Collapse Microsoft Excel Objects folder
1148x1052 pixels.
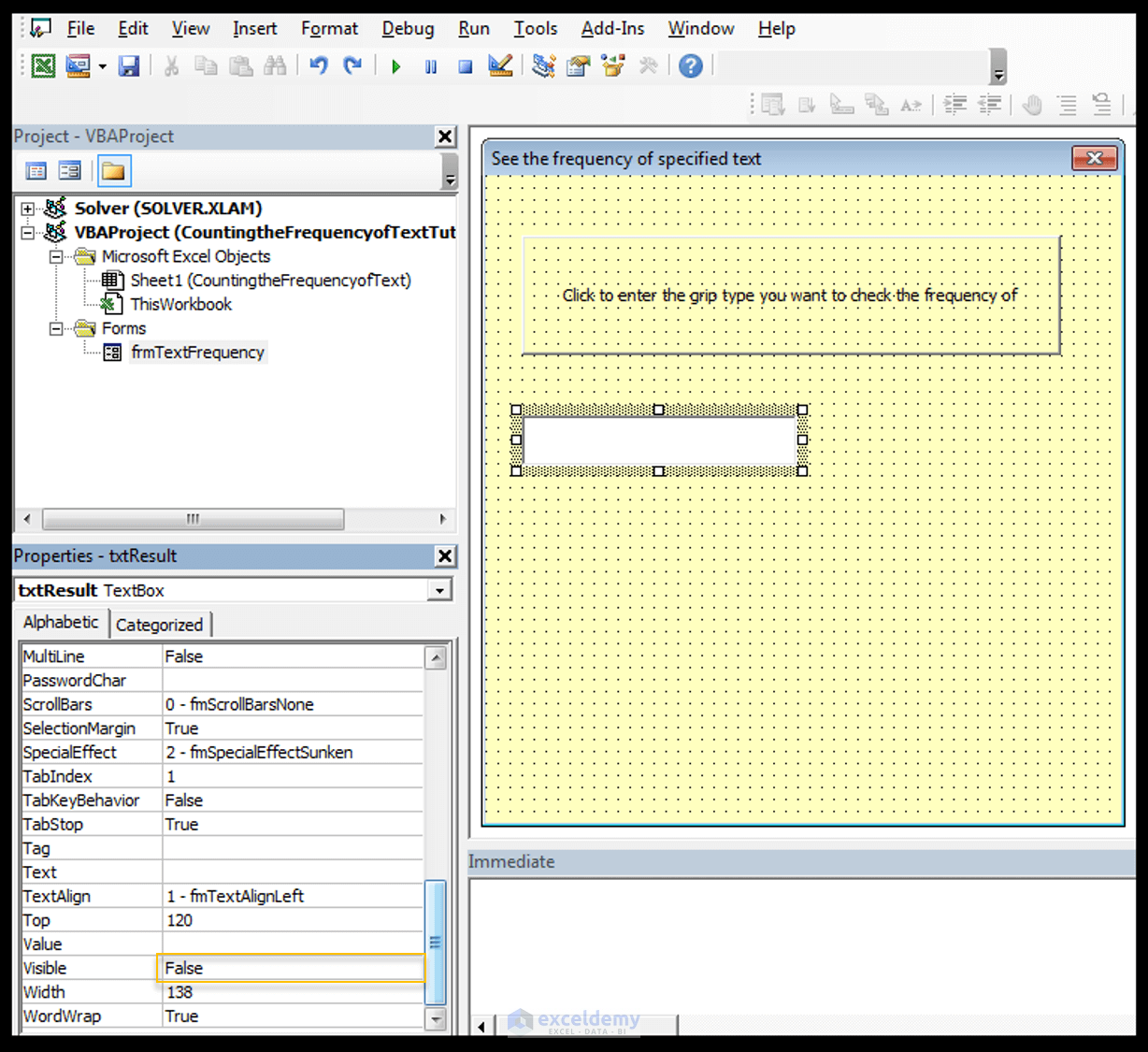[x=56, y=256]
